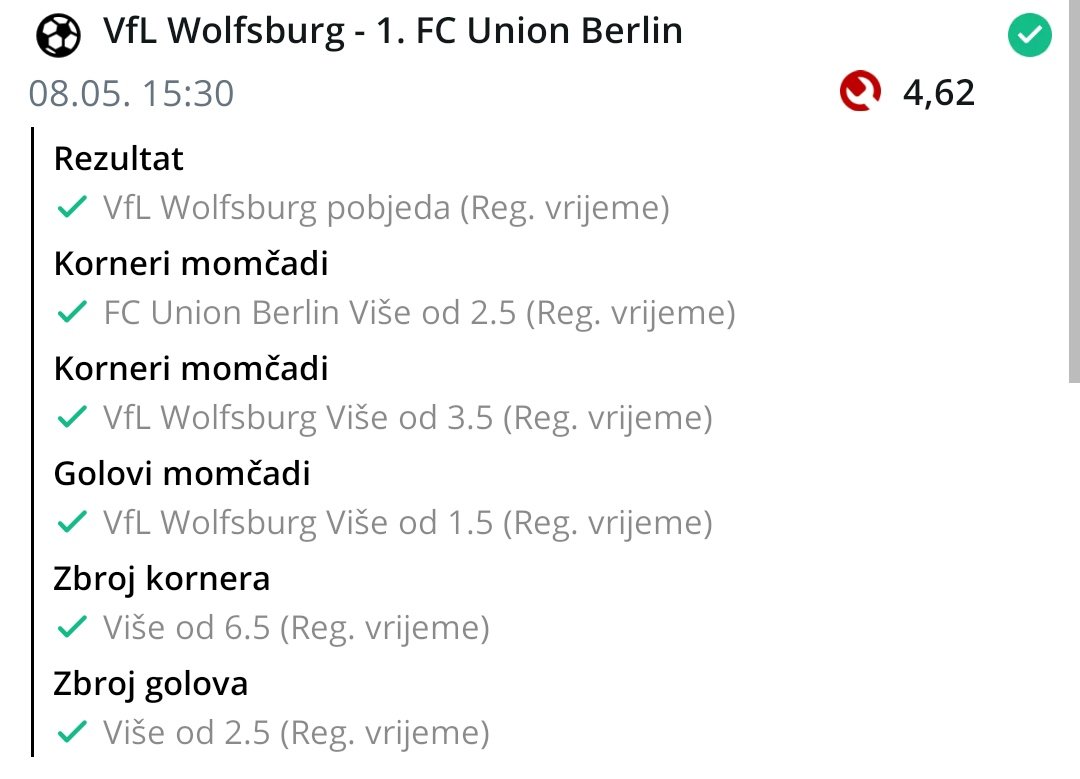Click checkmark beside VfL Wolfsburg pobjeda
This screenshot has width=1080, height=779.
click(71, 208)
